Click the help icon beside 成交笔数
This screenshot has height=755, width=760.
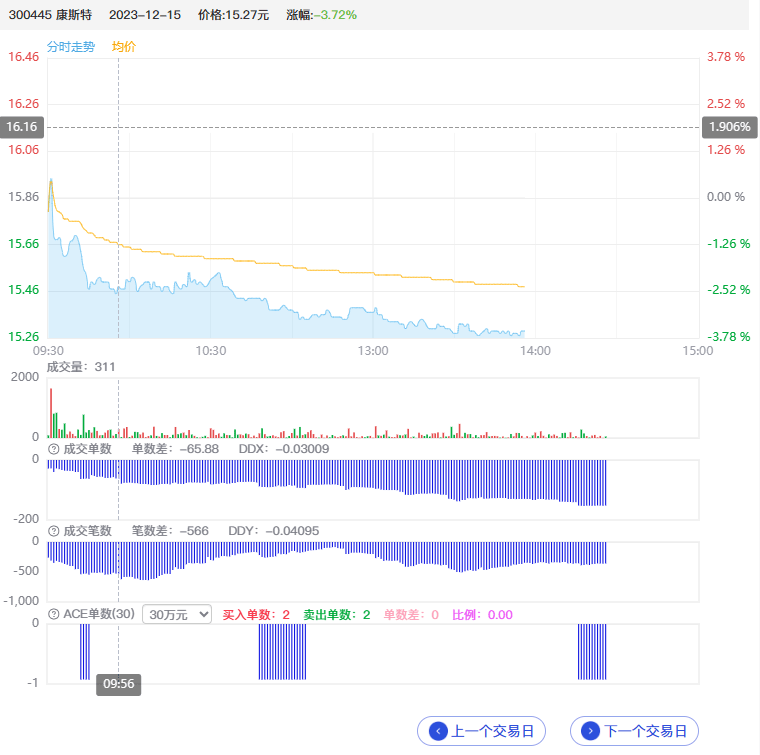click(x=53, y=531)
